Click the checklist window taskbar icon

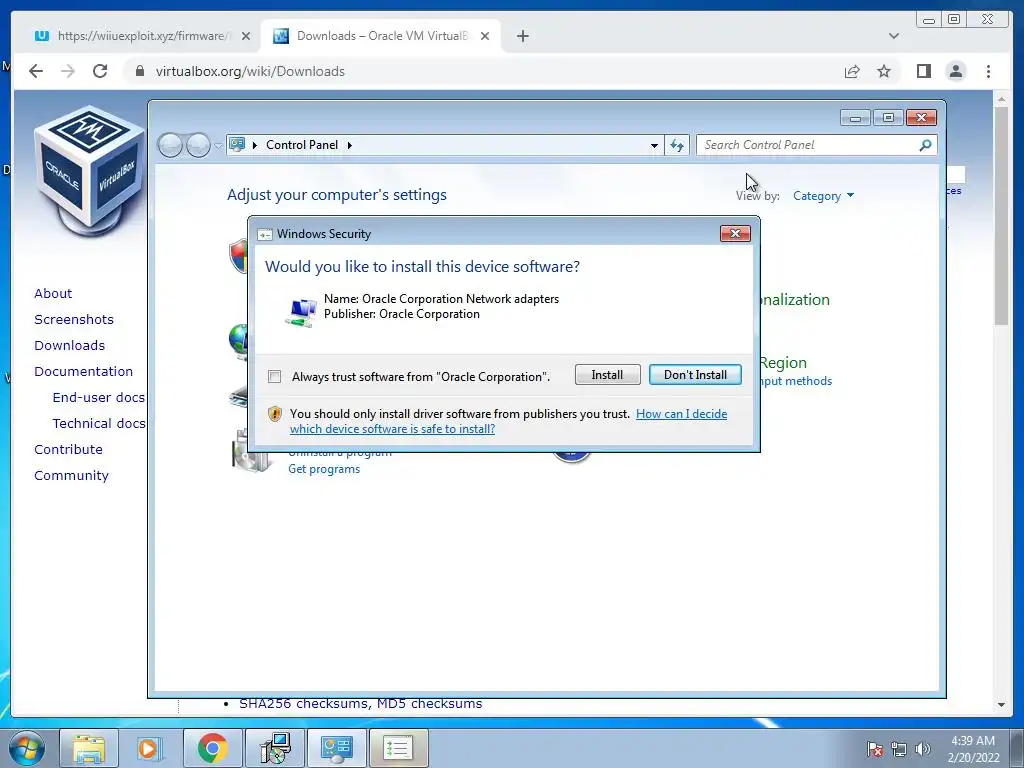coord(398,748)
